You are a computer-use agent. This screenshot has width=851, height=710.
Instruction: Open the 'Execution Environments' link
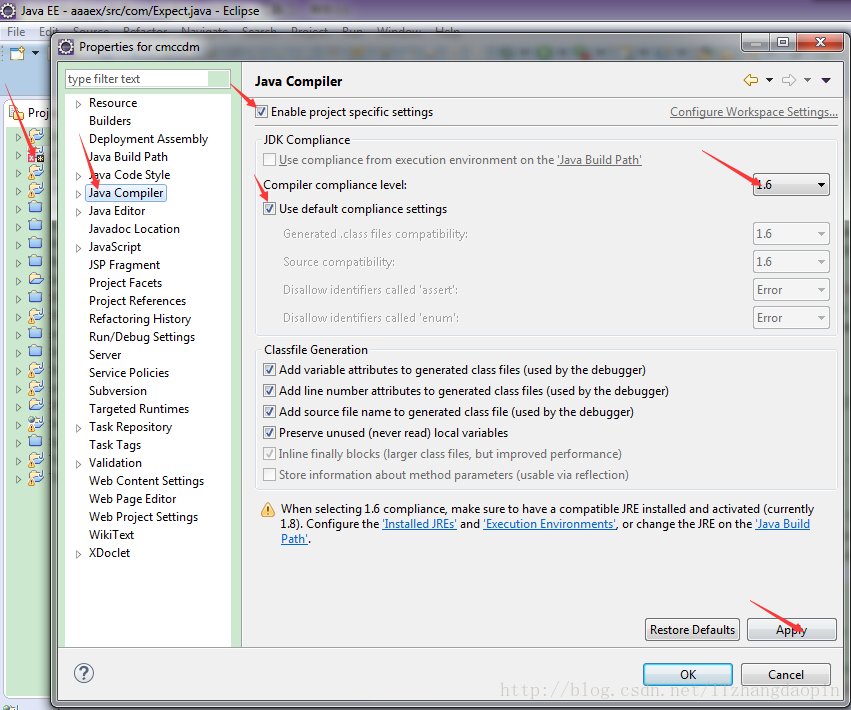click(549, 524)
